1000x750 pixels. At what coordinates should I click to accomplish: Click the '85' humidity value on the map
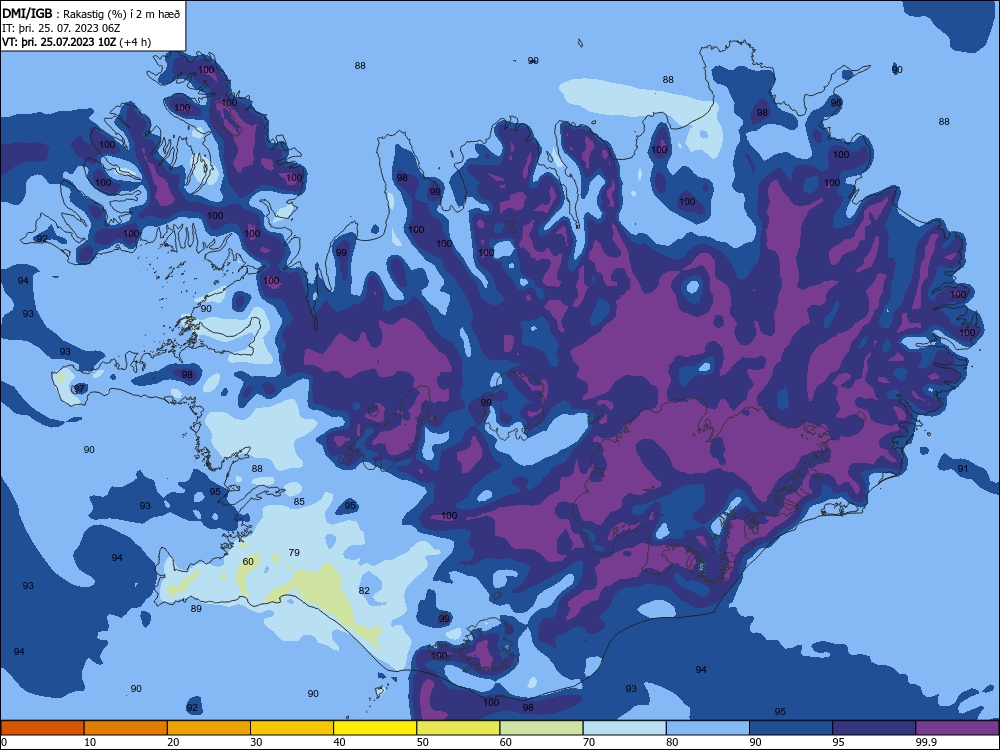coord(299,501)
